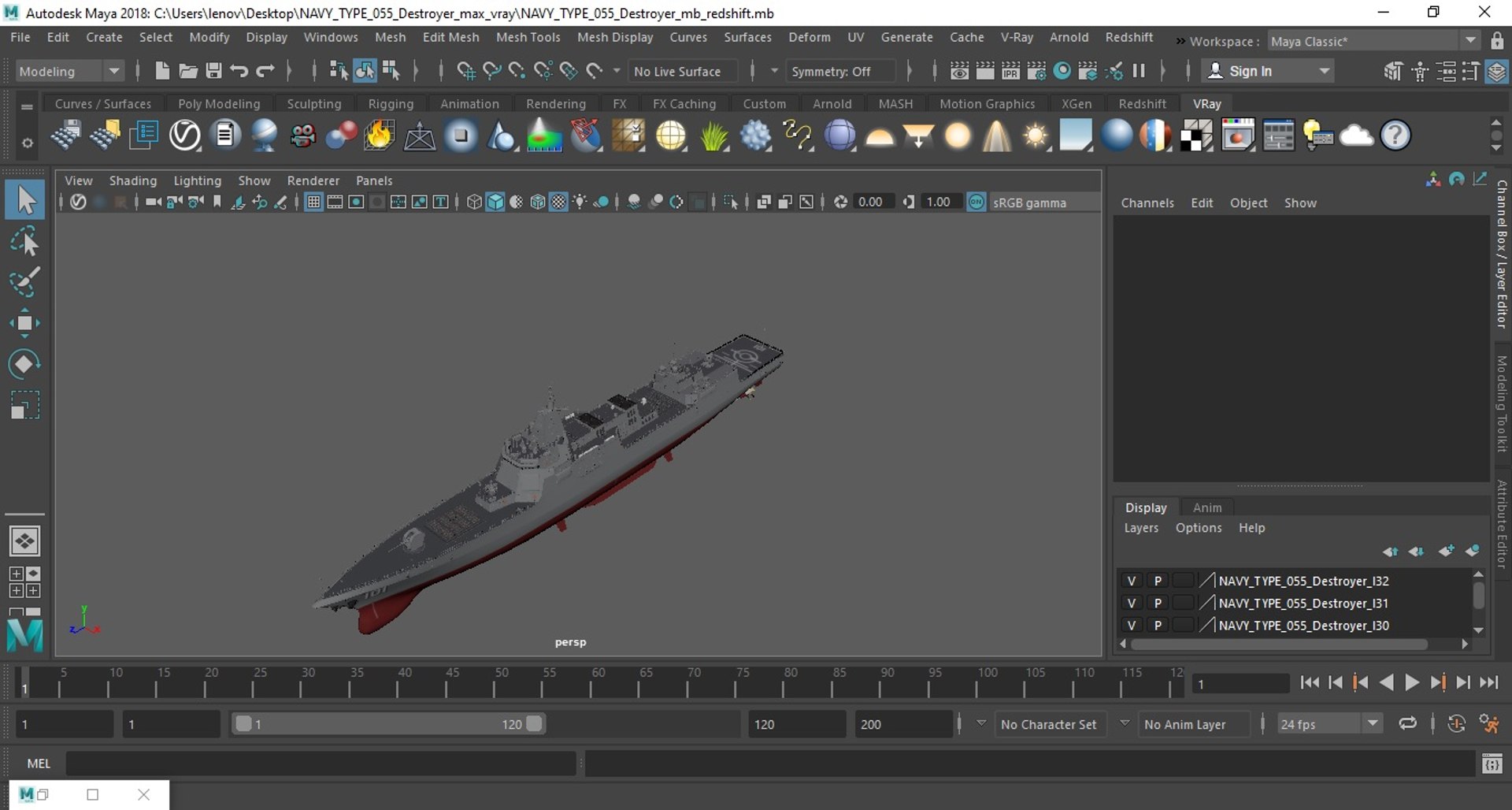Open the layer editor Options menu
Viewport: 1512px width, 810px height.
pos(1199,528)
